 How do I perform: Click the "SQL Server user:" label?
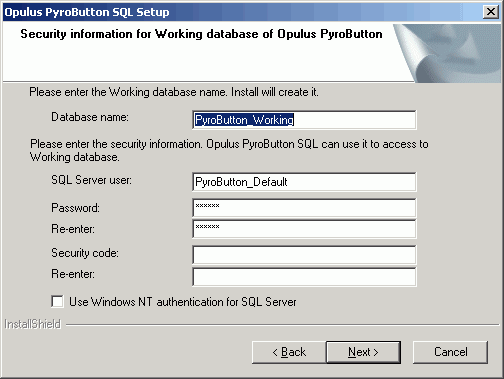91,180
